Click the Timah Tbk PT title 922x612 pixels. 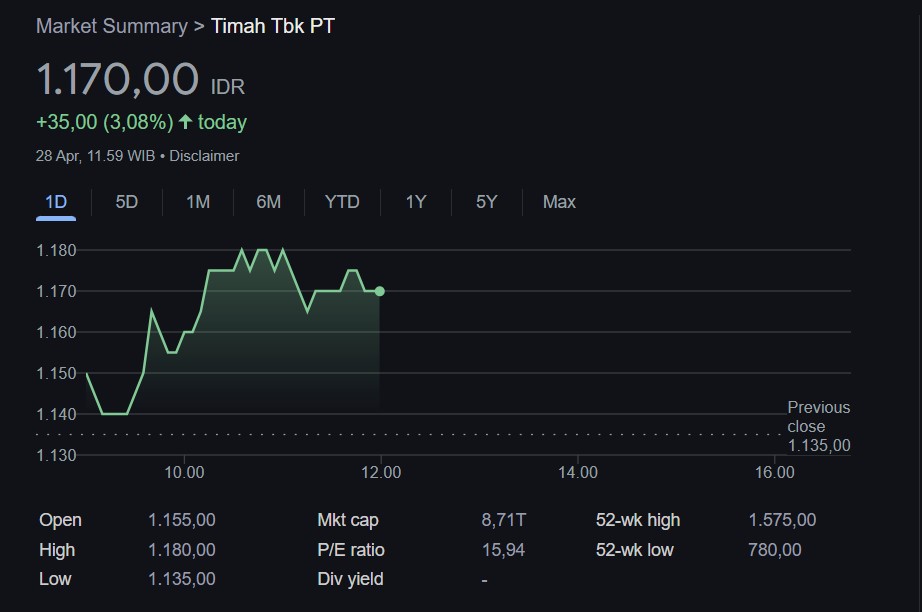(x=272, y=26)
